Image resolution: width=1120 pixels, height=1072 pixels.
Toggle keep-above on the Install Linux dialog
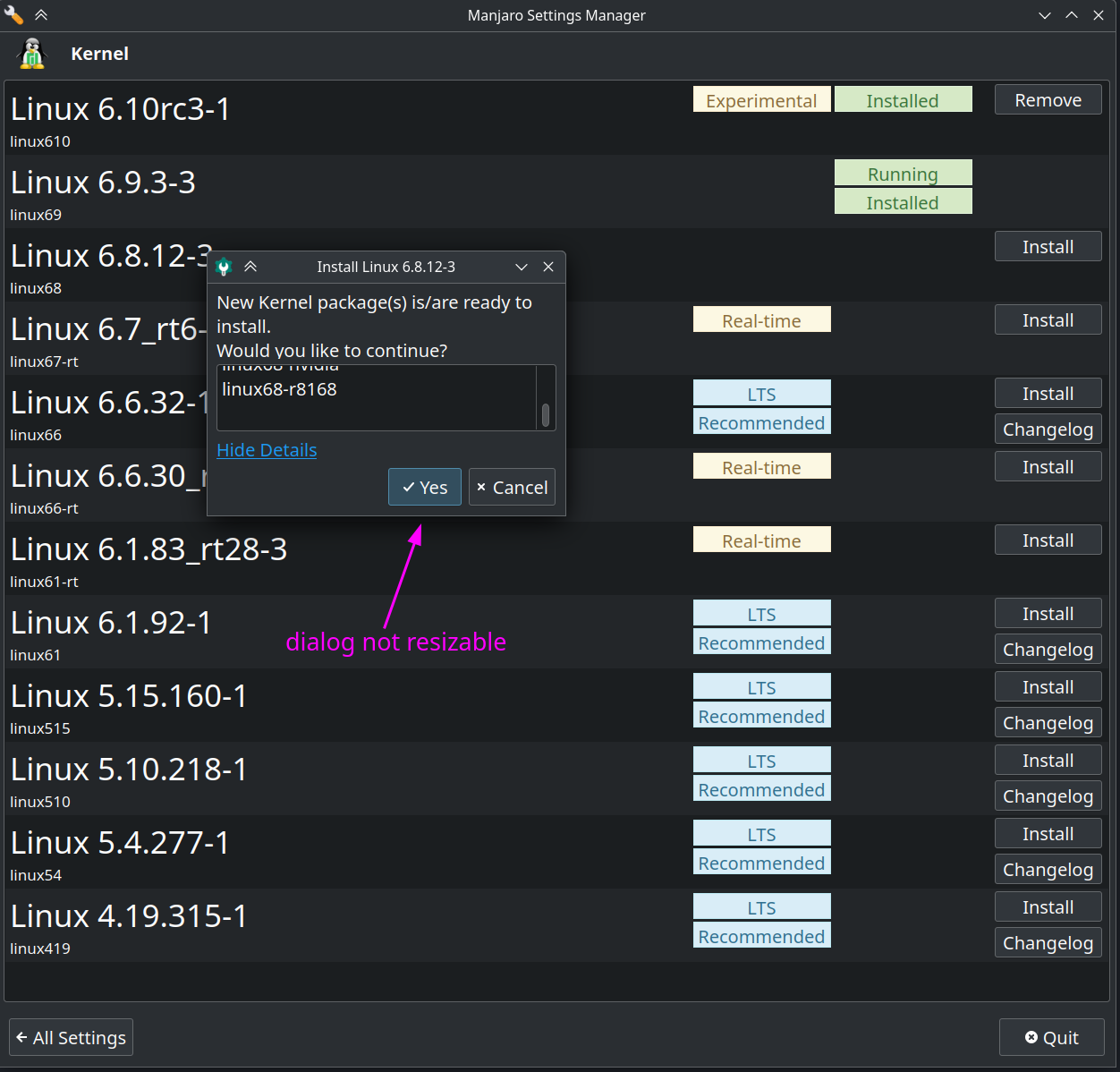(x=250, y=267)
